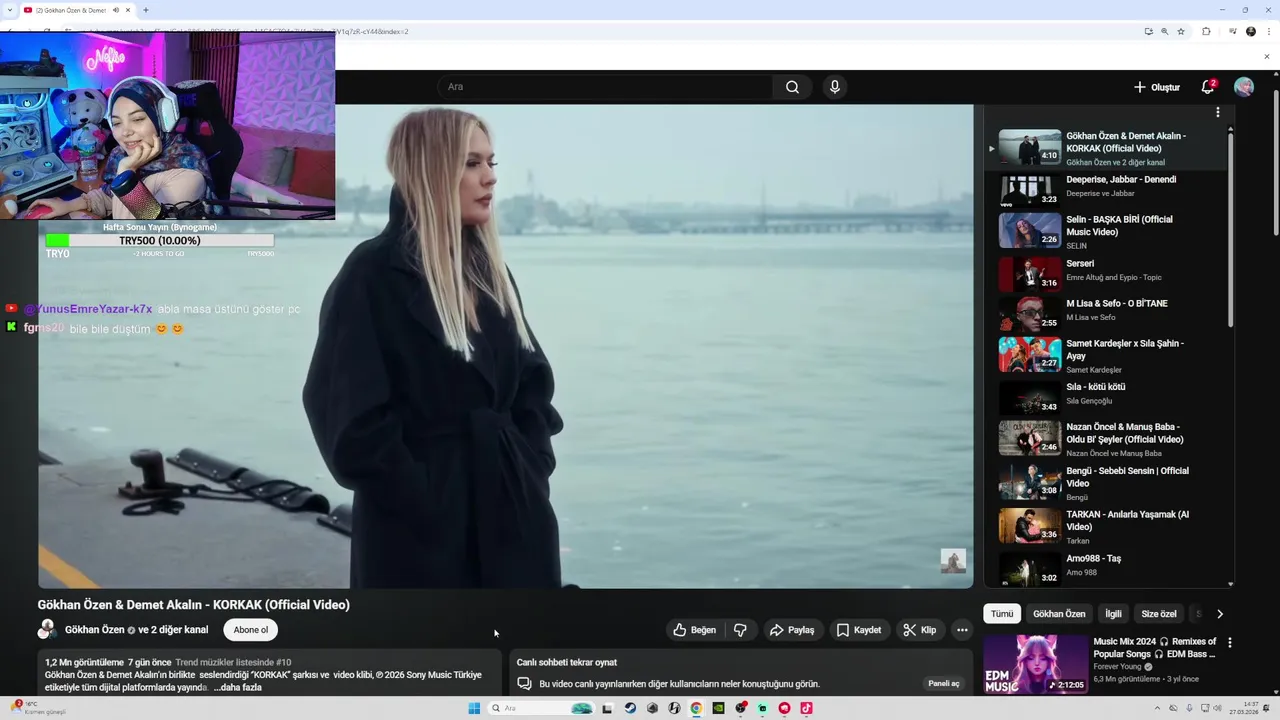1280x720 pixels.
Task: Close the Gökhan Özen browser tab
Action: (x=128, y=10)
